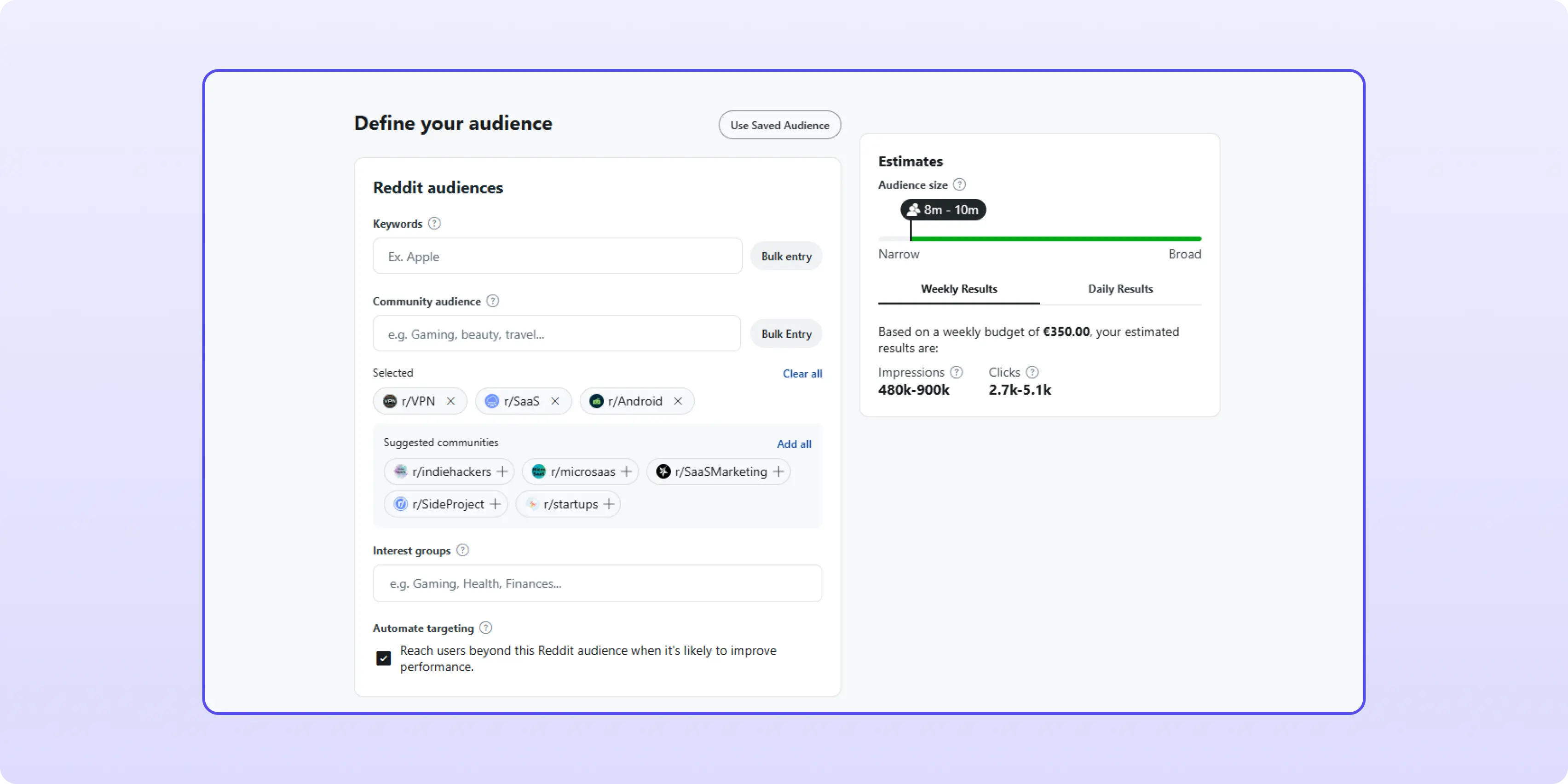Open the Clicks help icon

1032,372
